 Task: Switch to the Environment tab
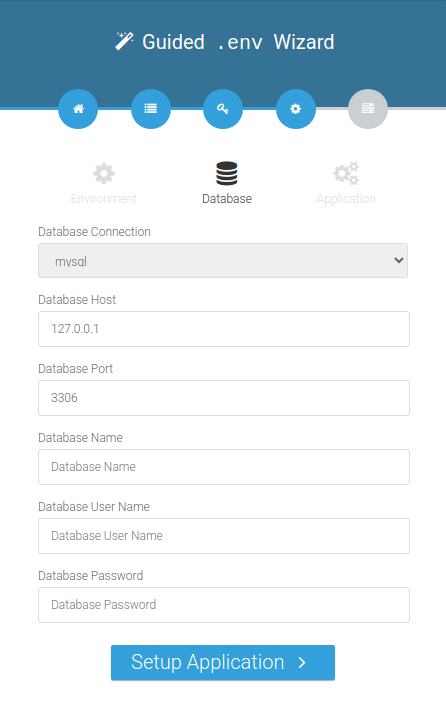click(x=103, y=183)
